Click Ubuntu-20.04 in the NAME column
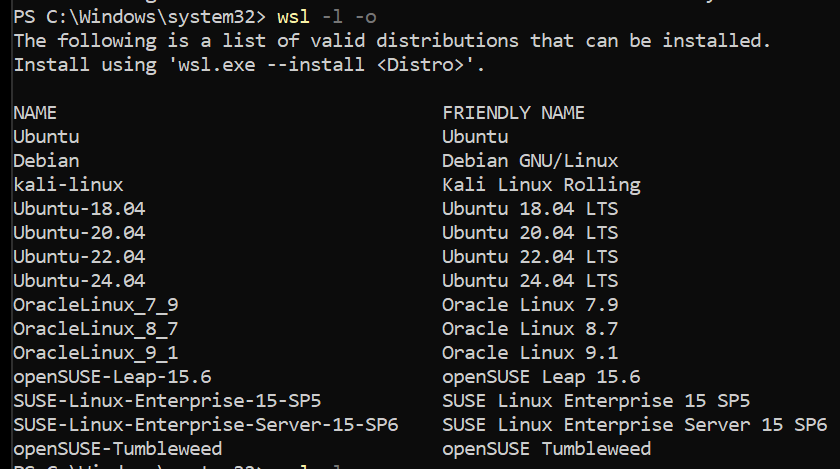Image resolution: width=840 pixels, height=469 pixels. point(79,233)
